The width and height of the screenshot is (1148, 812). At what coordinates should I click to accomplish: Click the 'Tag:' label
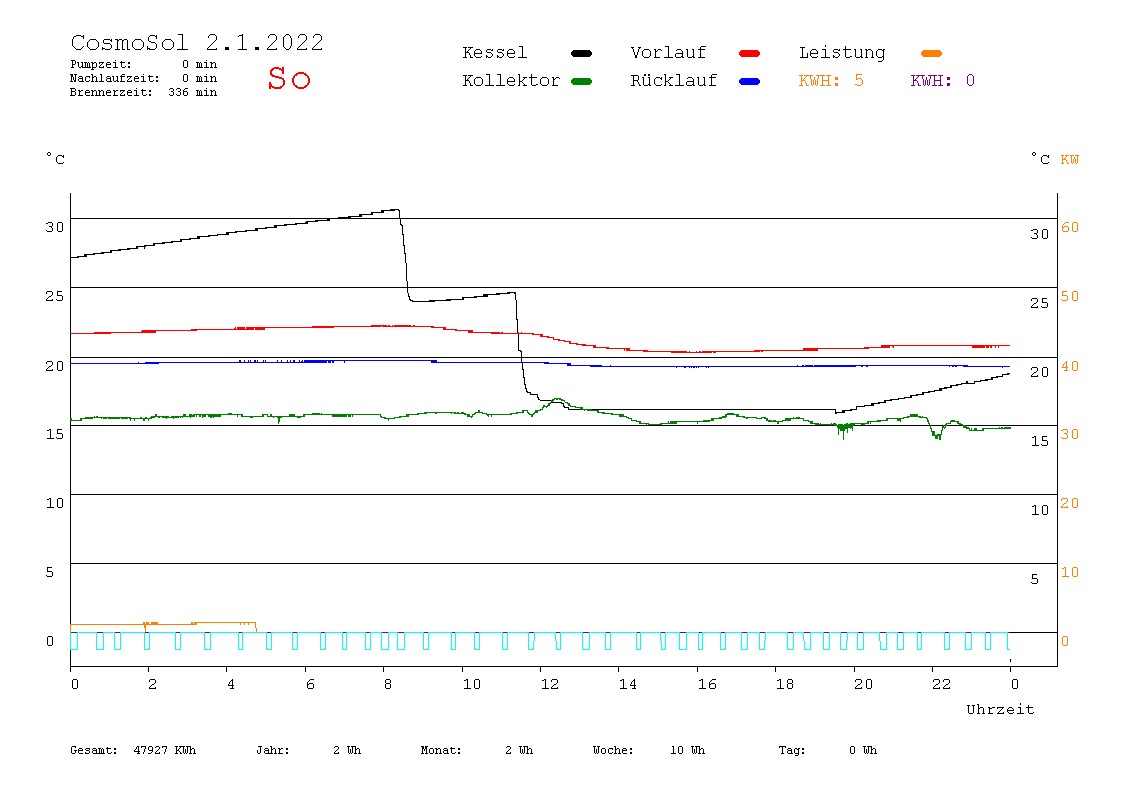click(791, 750)
